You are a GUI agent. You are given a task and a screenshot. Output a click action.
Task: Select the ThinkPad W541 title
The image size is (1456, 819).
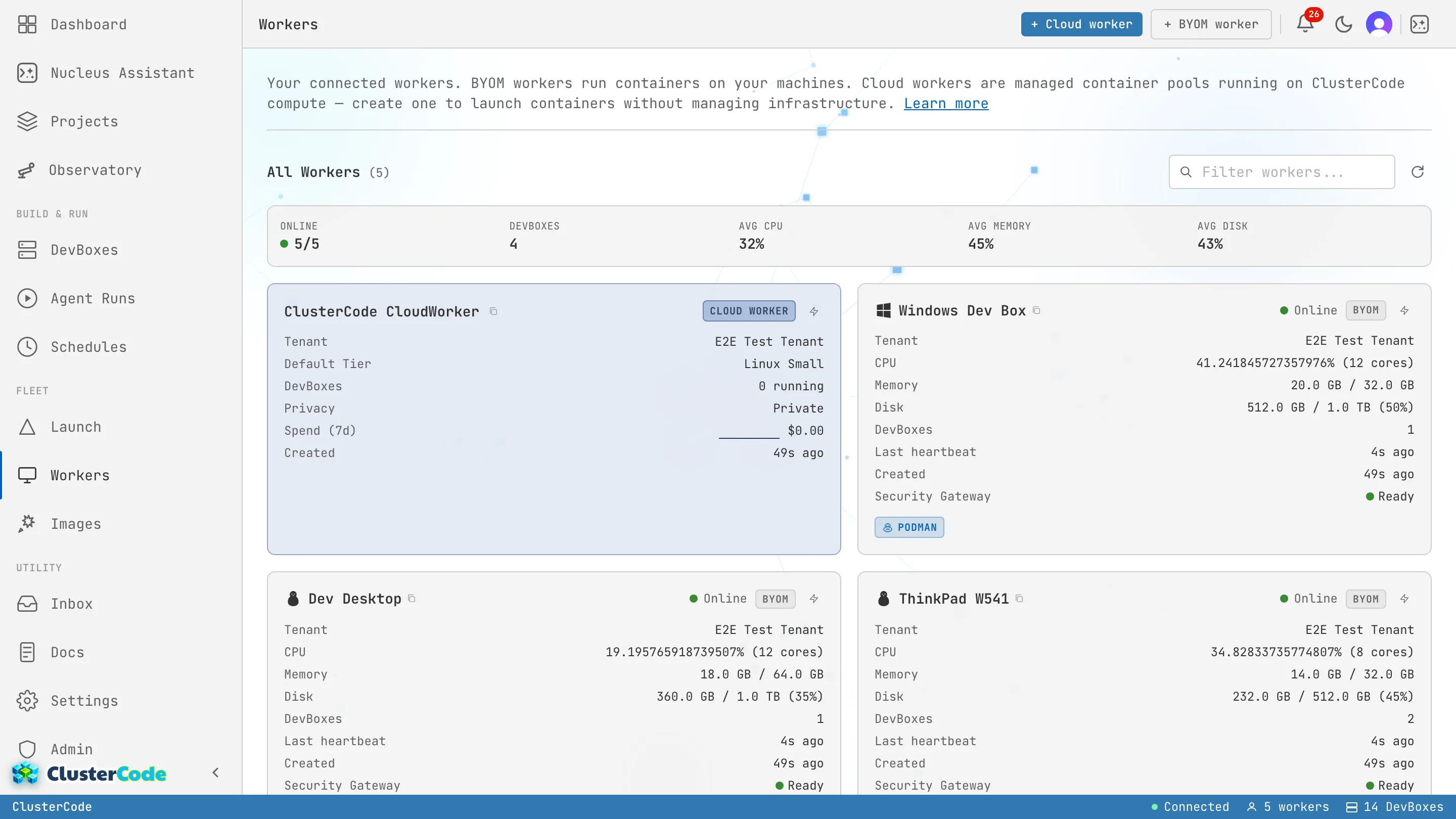tap(953, 599)
